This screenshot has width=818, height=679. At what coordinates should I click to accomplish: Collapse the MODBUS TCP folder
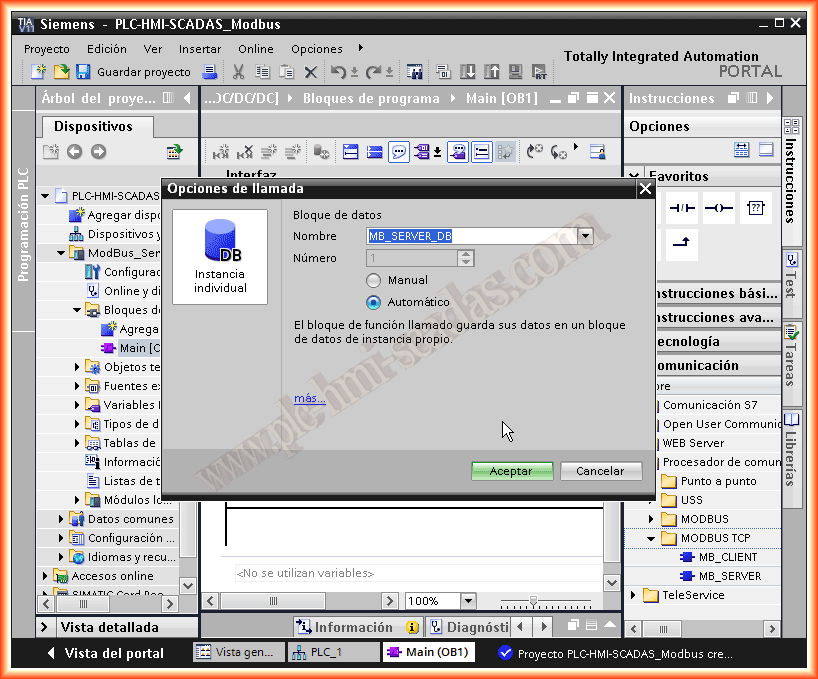click(x=651, y=538)
